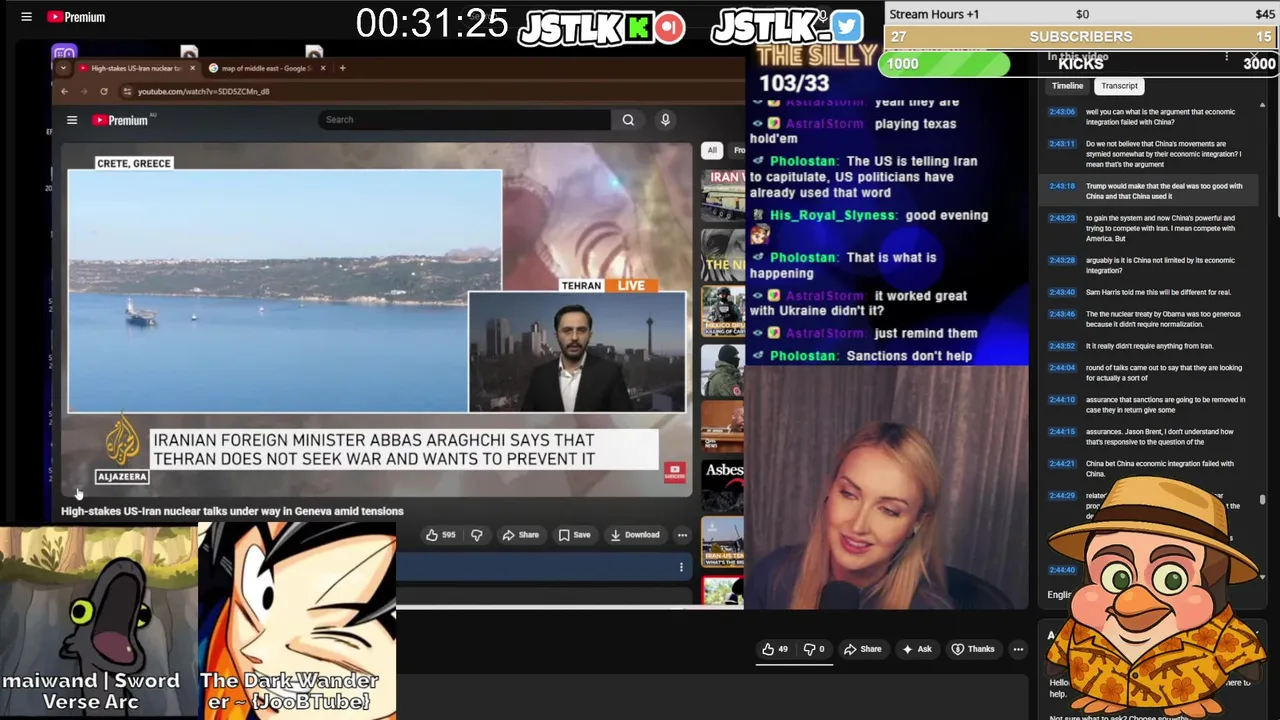The image size is (1280, 720).
Task: Close the High-stakes US-Iran tab
Action: (x=191, y=68)
